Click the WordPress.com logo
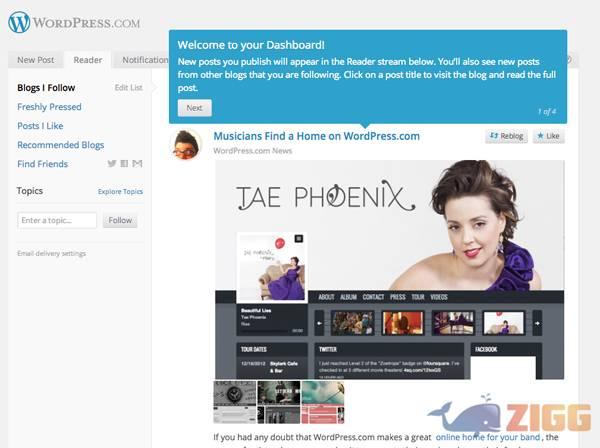The height and width of the screenshot is (448, 600). 74,22
